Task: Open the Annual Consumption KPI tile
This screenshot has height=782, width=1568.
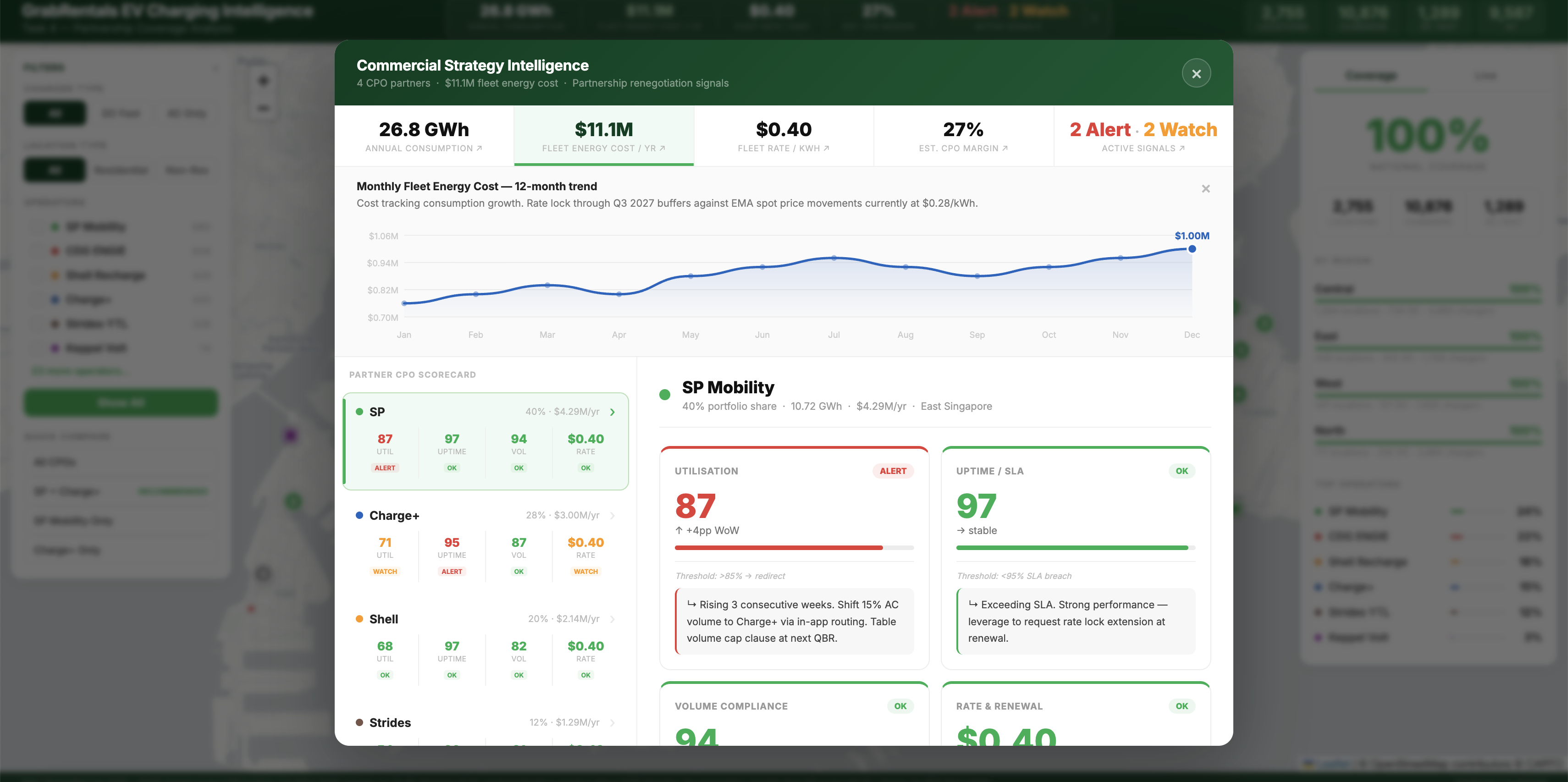Action: (x=424, y=136)
